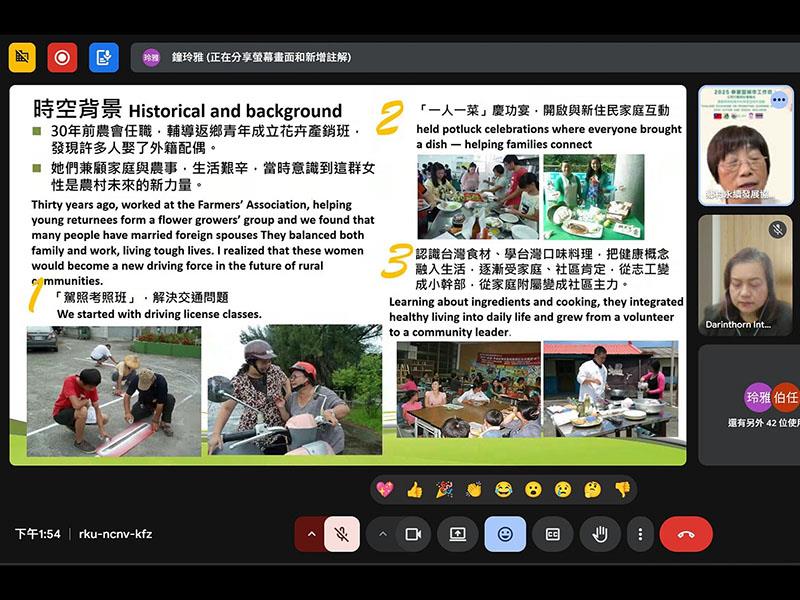Raise hand using the hand icon

click(x=599, y=534)
